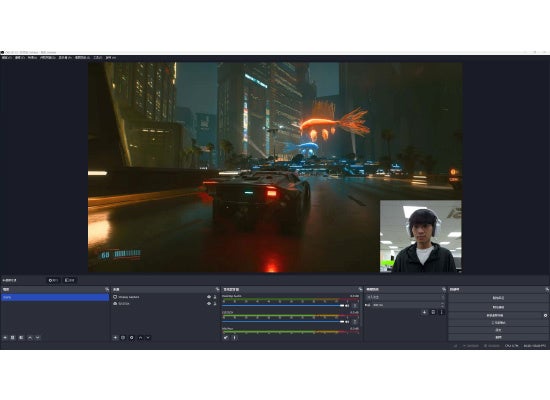Click the transition duration input field

pos(404,305)
